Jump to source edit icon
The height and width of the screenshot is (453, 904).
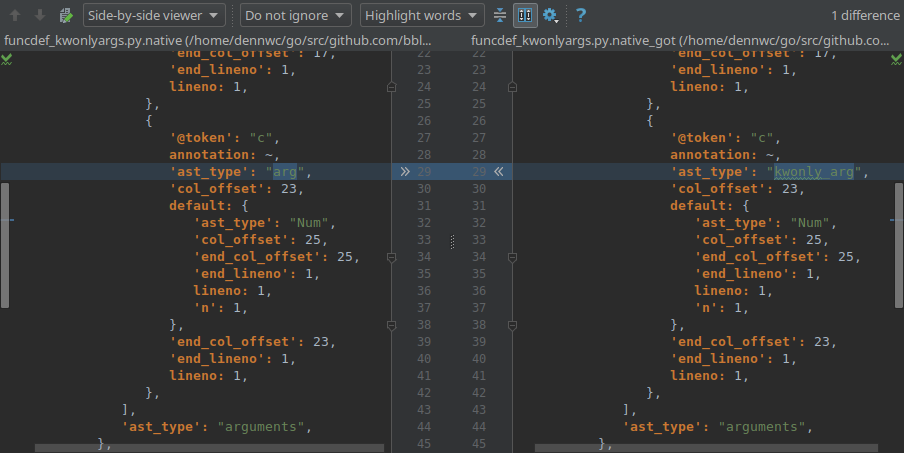pos(66,15)
